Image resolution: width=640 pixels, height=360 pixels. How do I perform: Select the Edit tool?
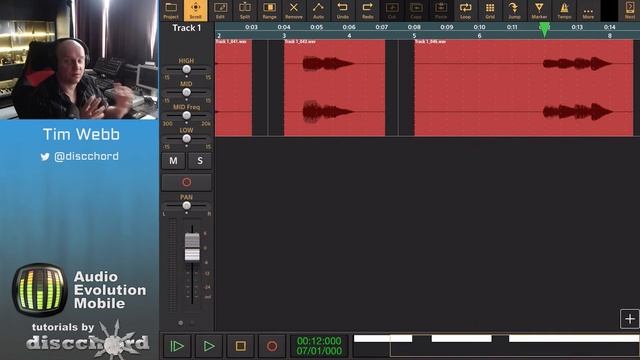(x=220, y=10)
